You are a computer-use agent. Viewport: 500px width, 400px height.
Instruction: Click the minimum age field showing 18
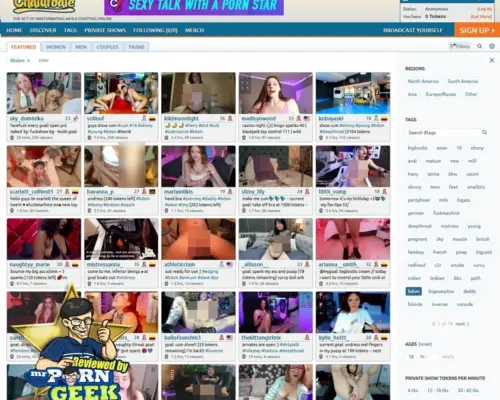pyautogui.click(x=411, y=357)
